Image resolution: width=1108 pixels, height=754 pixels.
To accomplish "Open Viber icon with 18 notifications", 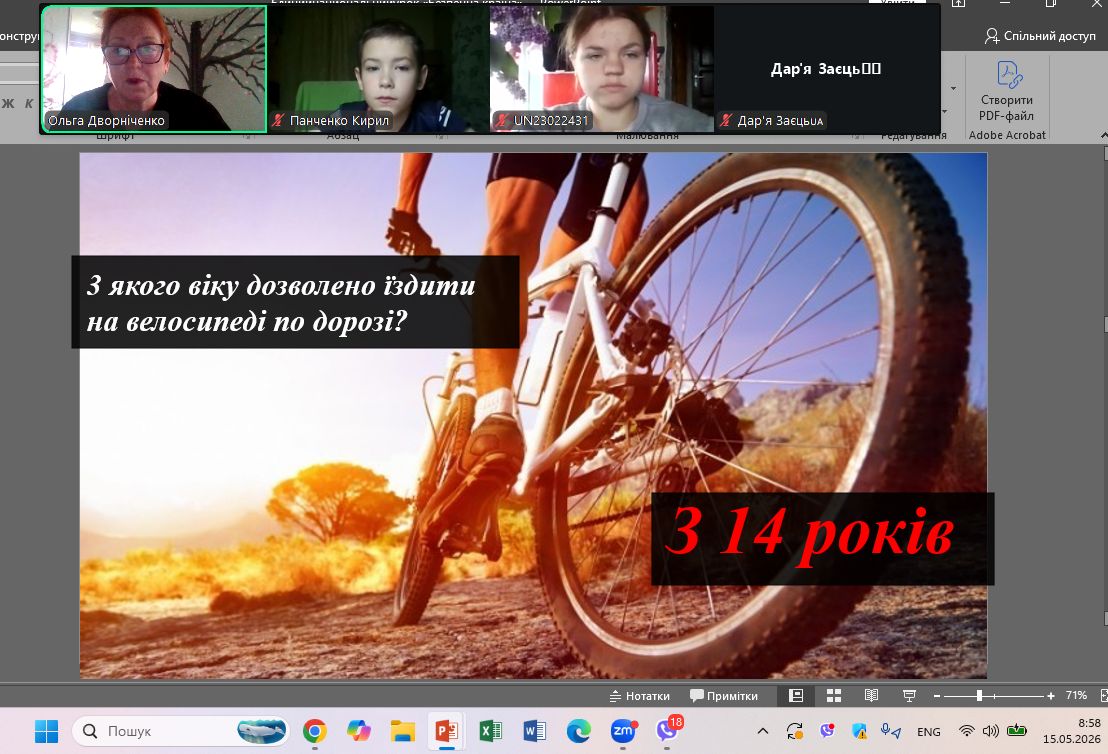I will (668, 729).
